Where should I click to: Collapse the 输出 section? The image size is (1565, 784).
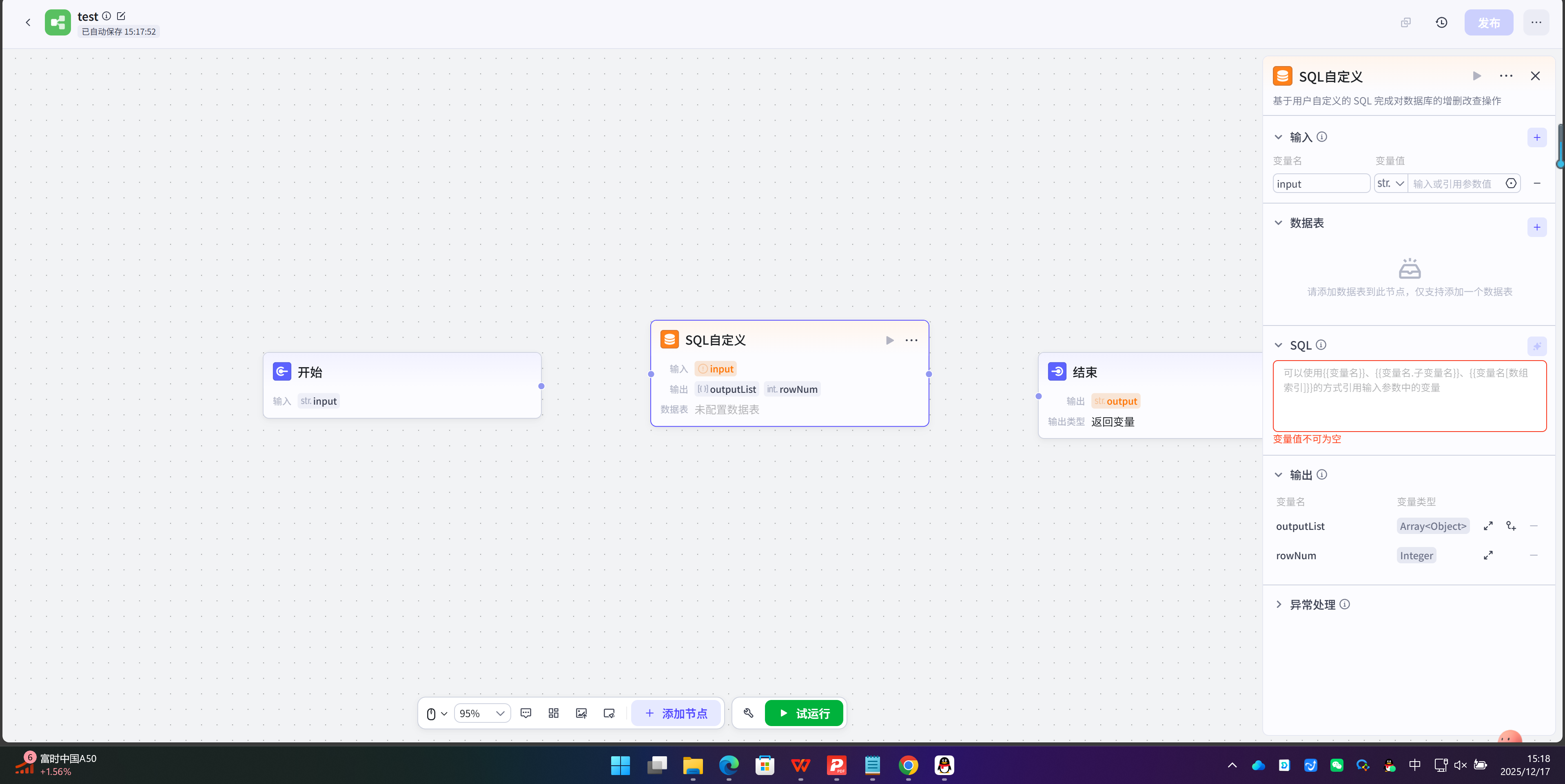pos(1278,475)
